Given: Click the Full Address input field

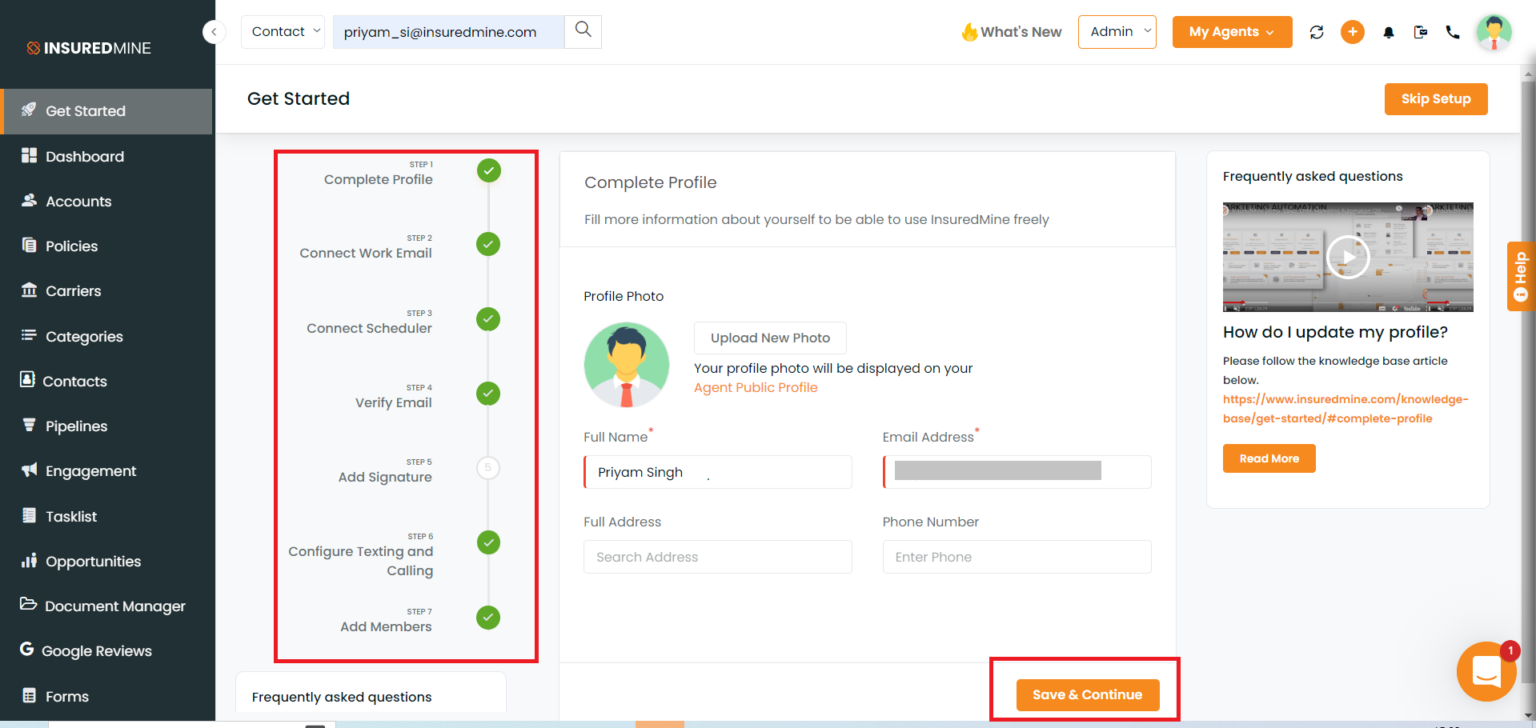Looking at the screenshot, I should (x=717, y=557).
